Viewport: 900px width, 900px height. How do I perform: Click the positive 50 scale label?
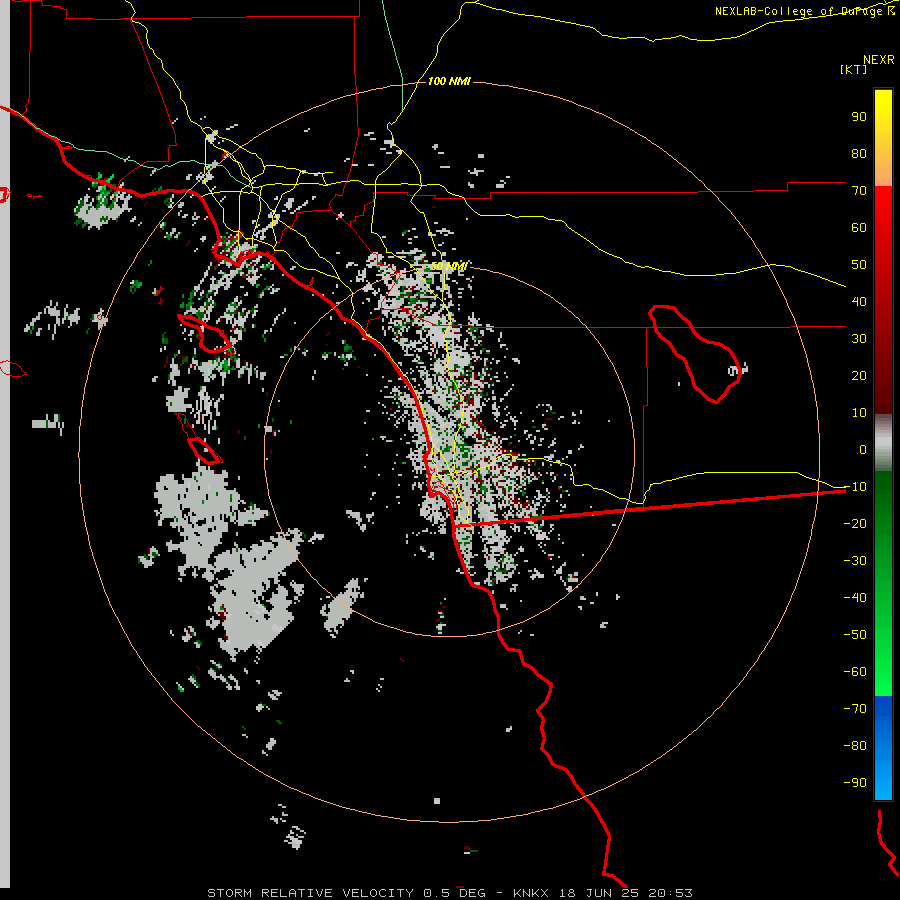(x=859, y=265)
